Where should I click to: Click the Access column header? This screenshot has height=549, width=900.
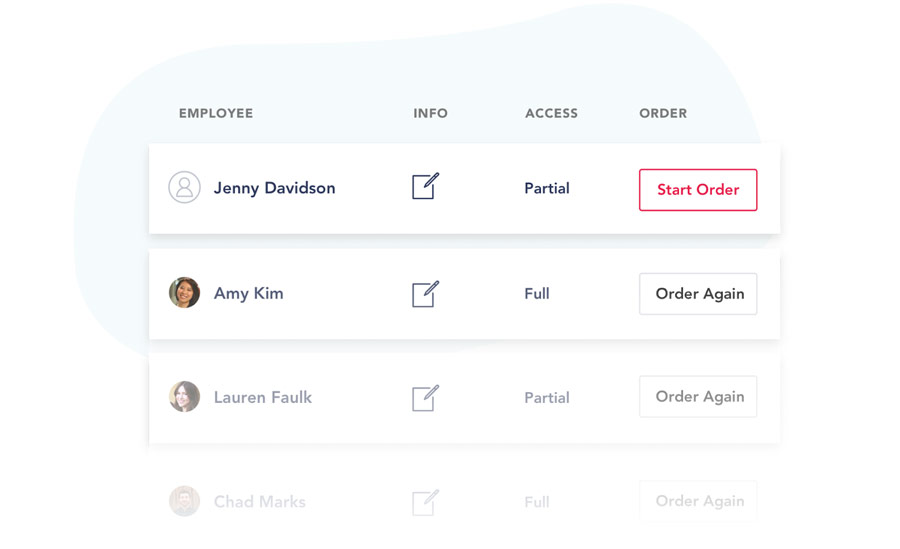(551, 114)
